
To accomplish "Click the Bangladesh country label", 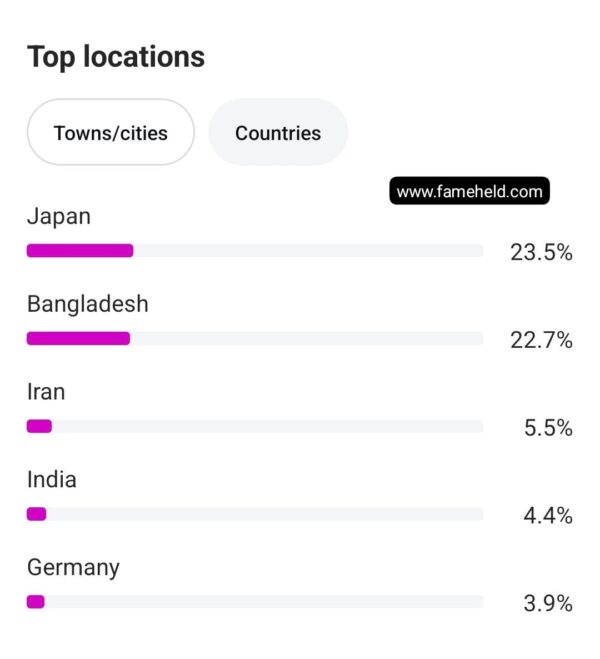I will coord(88,304).
